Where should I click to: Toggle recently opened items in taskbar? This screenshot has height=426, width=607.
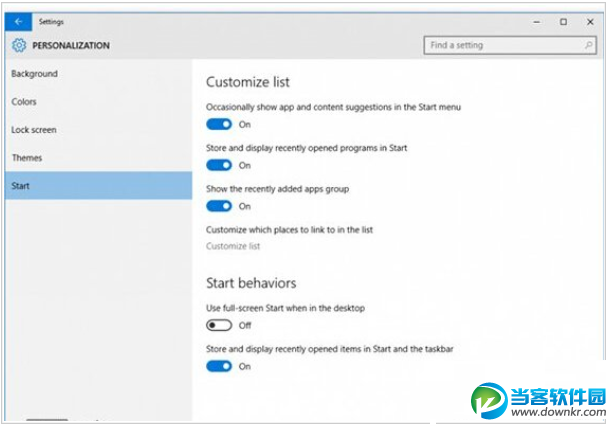[219, 366]
